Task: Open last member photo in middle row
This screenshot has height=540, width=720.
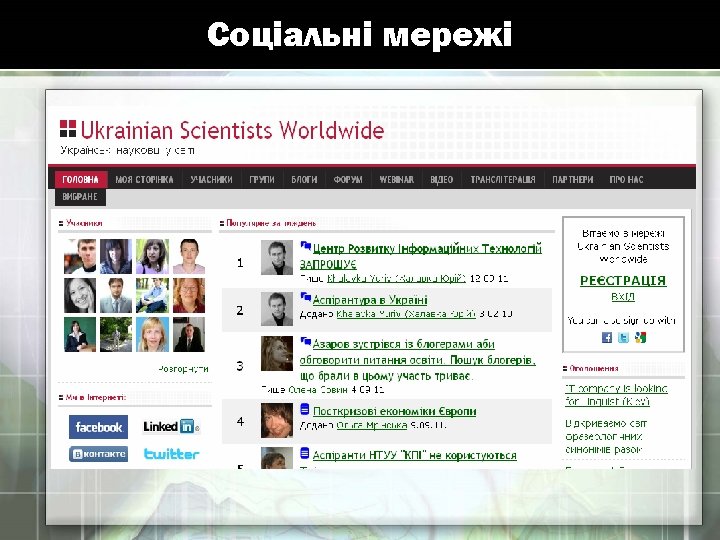Action: (189, 296)
